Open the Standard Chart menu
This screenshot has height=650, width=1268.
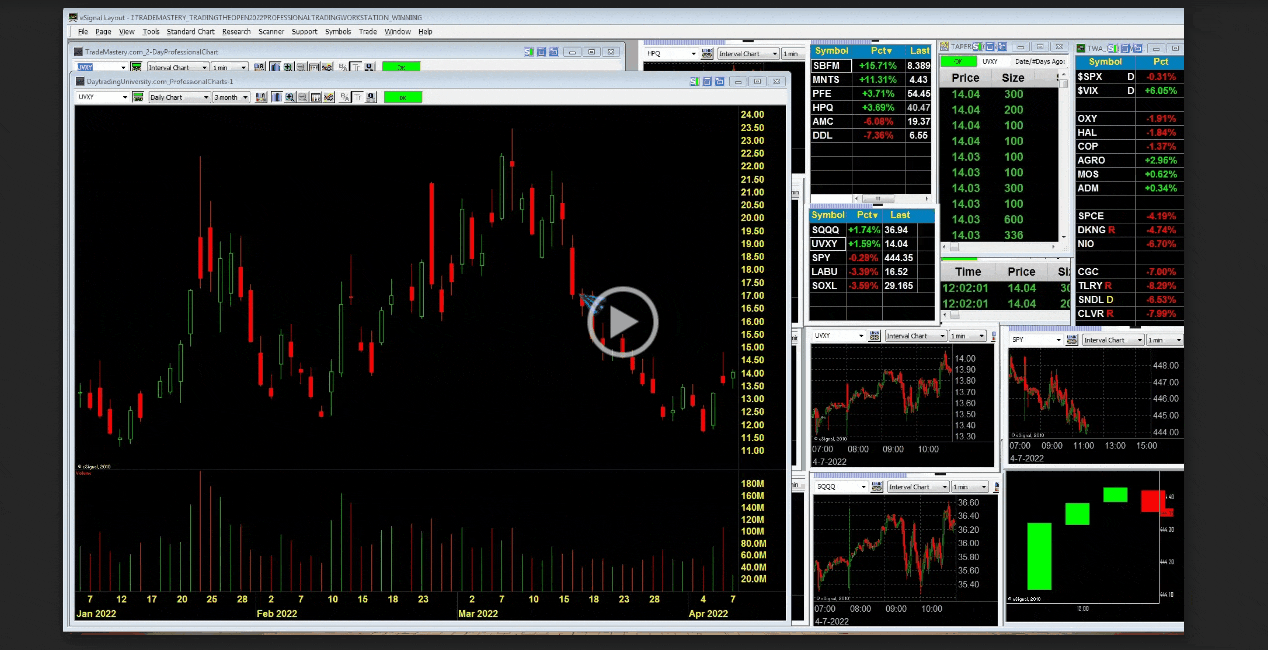pyautogui.click(x=190, y=32)
